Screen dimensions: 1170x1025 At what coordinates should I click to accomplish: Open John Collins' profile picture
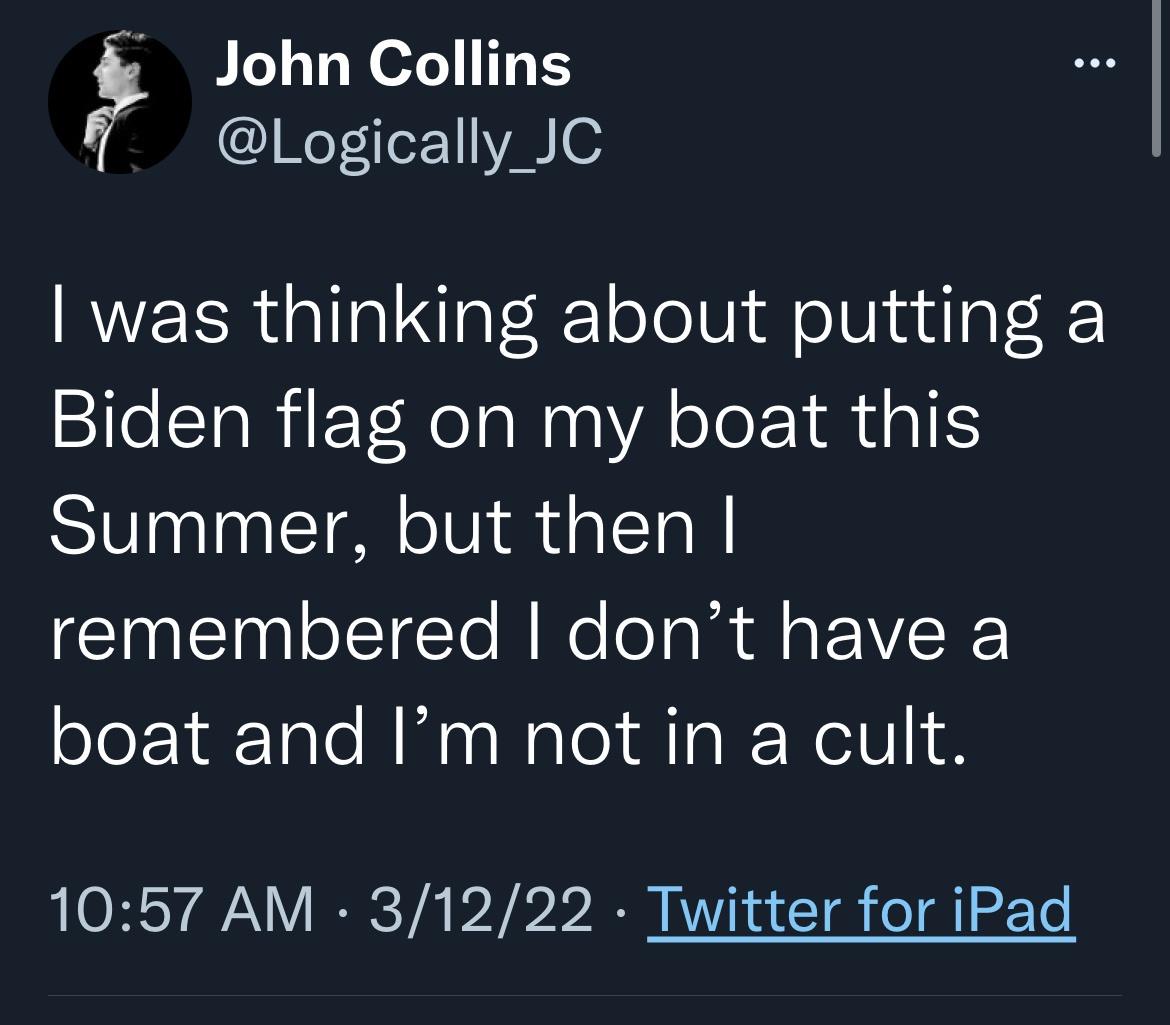[x=119, y=101]
